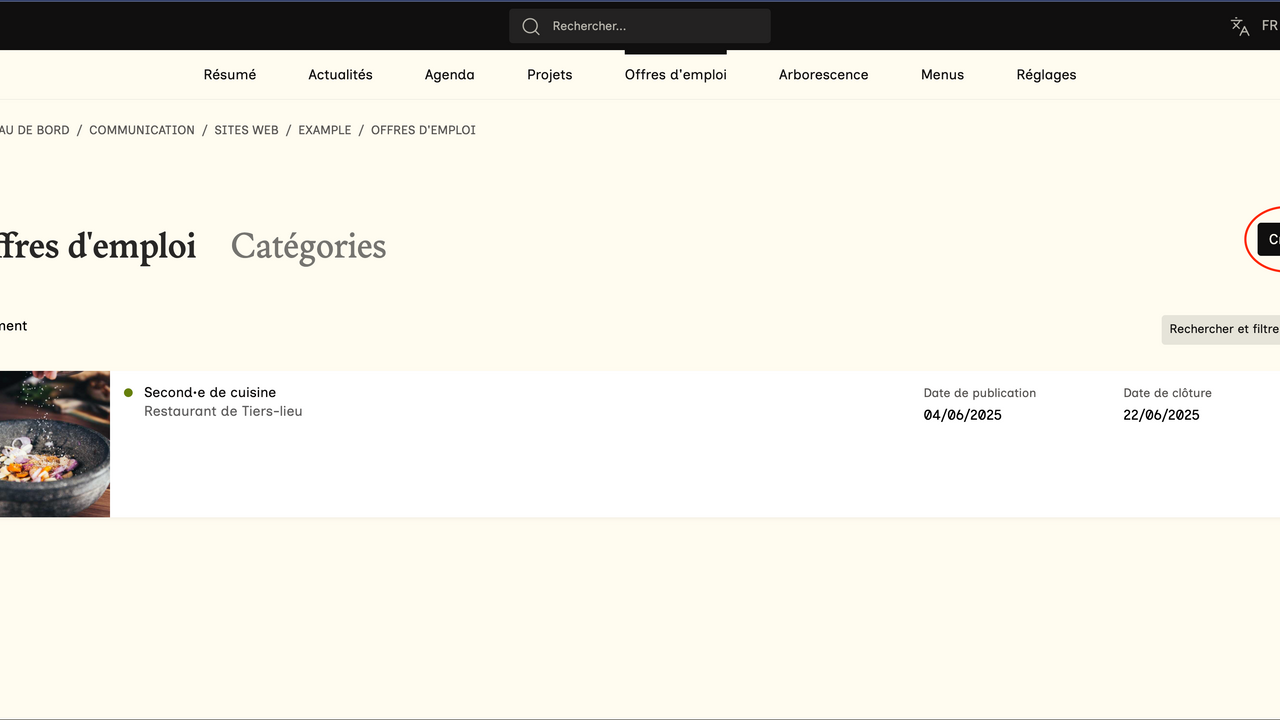Focus the Rechercher search field
The image size is (1280, 720).
650,26
